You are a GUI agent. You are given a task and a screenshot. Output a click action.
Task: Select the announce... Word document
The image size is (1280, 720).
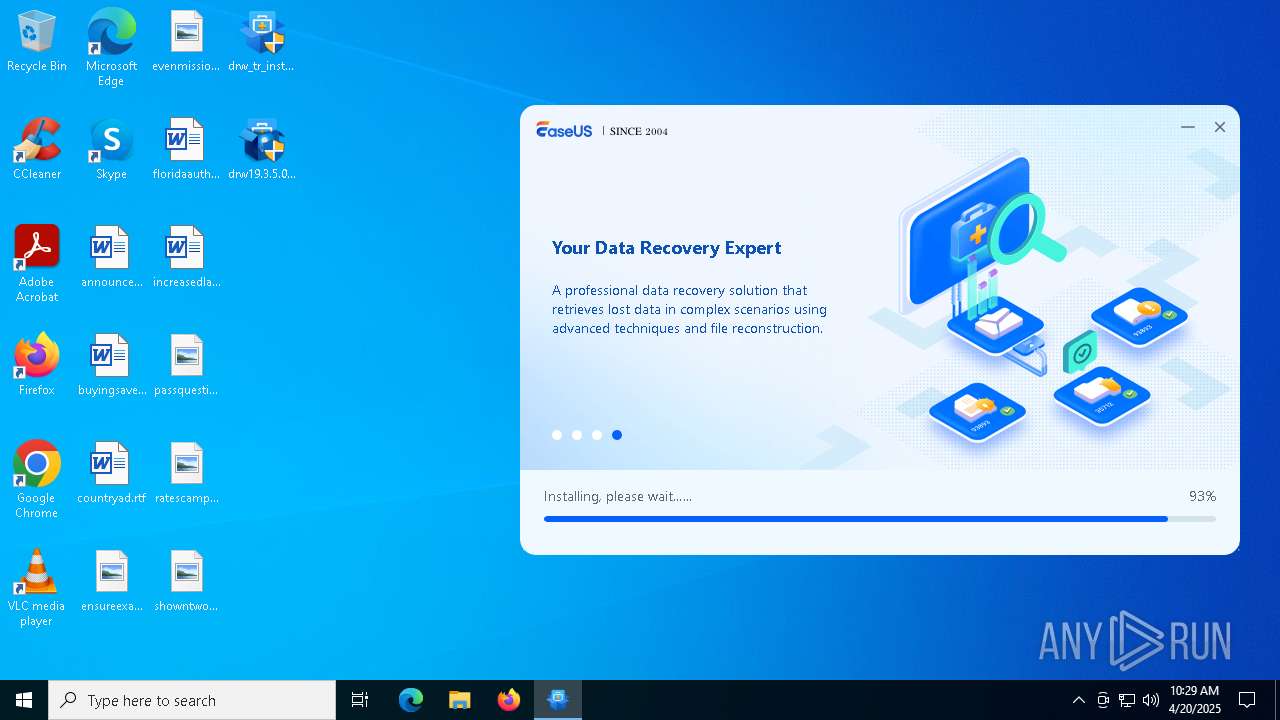click(x=111, y=257)
